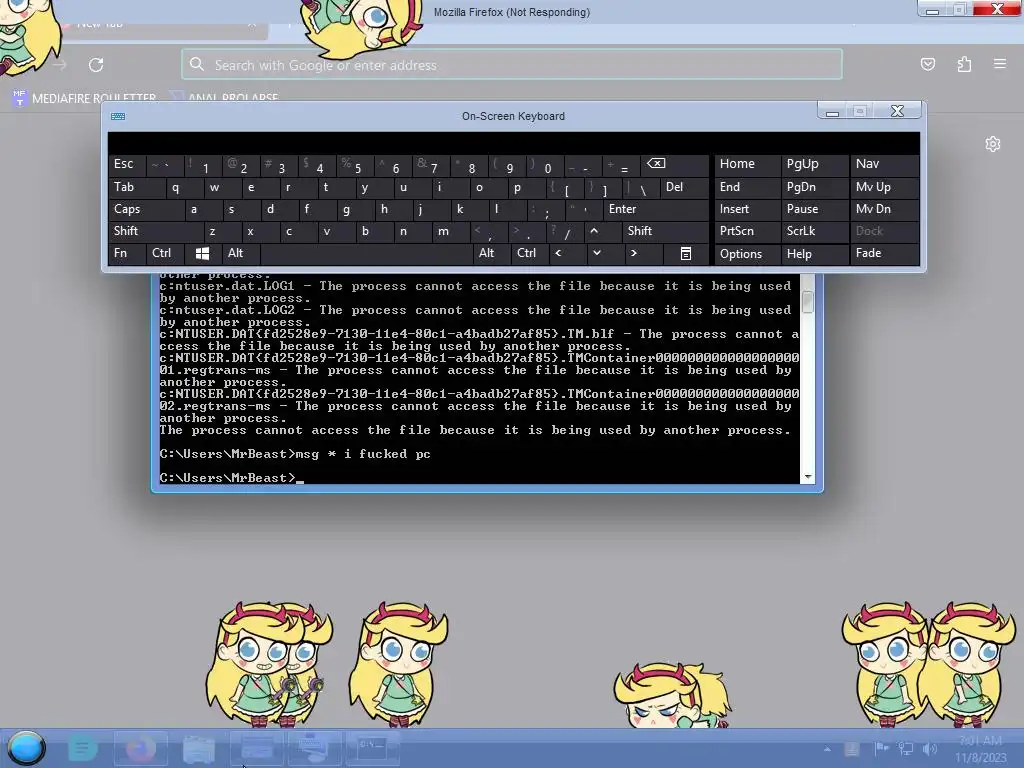Click the Windows logo key on keyboard

click(202, 253)
